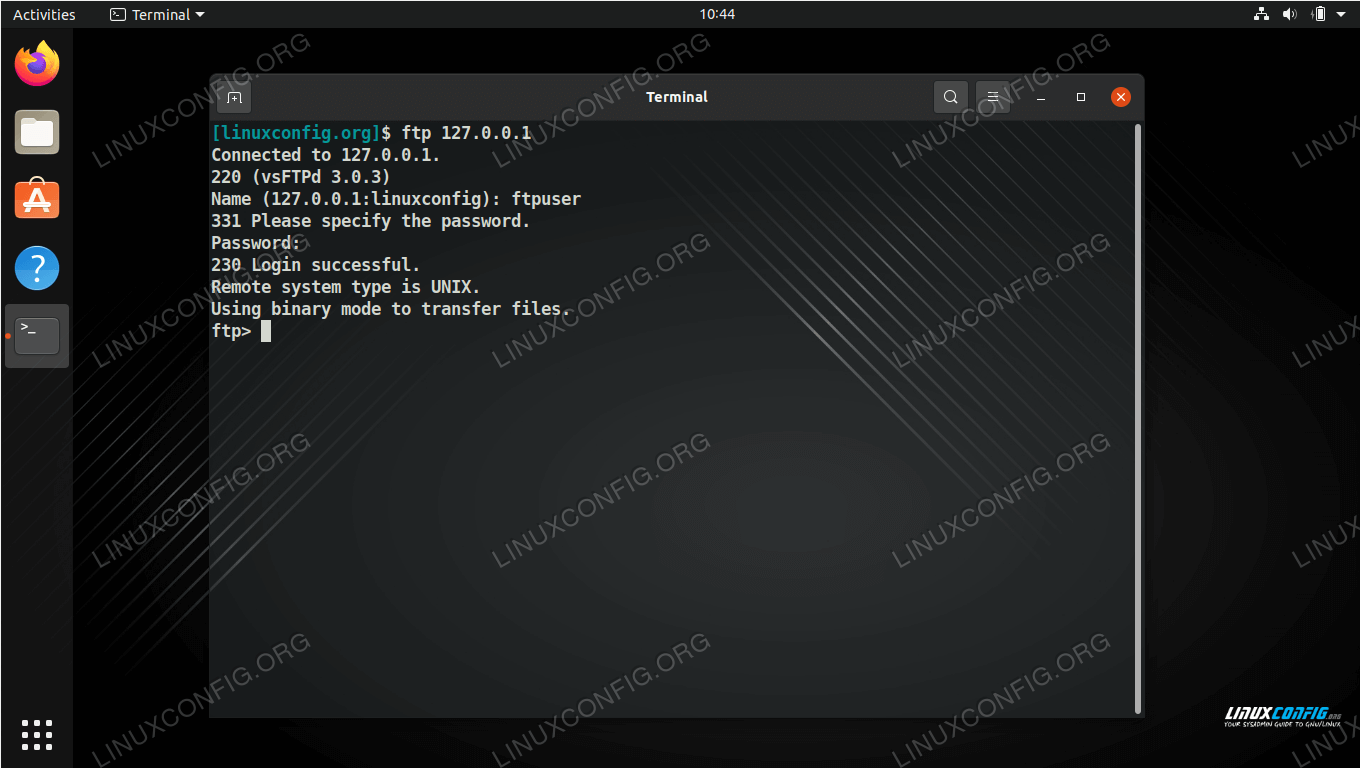Open terminal search
1360x768 pixels.
[951, 97]
